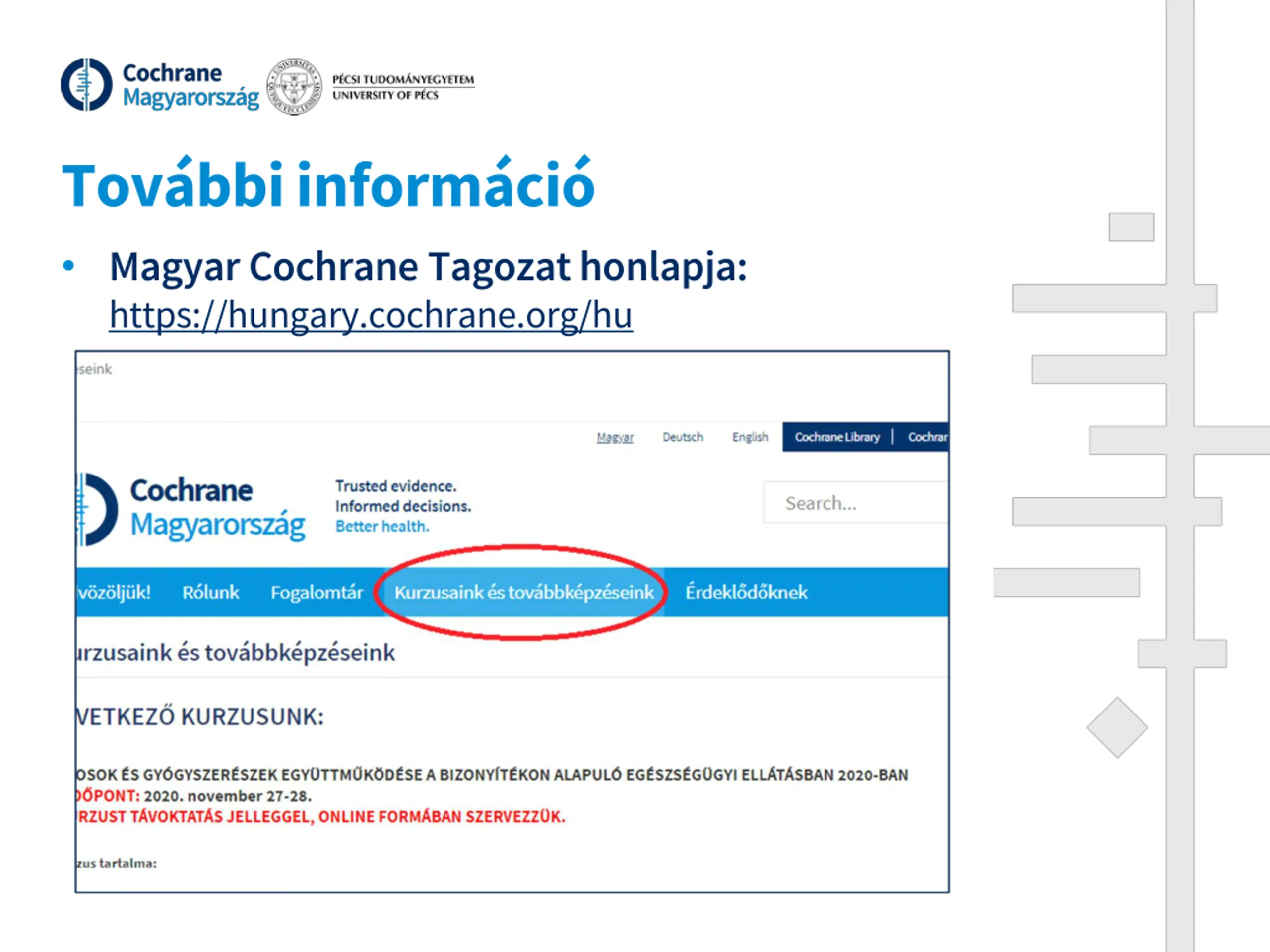Screen dimensions: 1270x952
Task: Open the Érdeklődőknek menu item
Action: coord(746,592)
